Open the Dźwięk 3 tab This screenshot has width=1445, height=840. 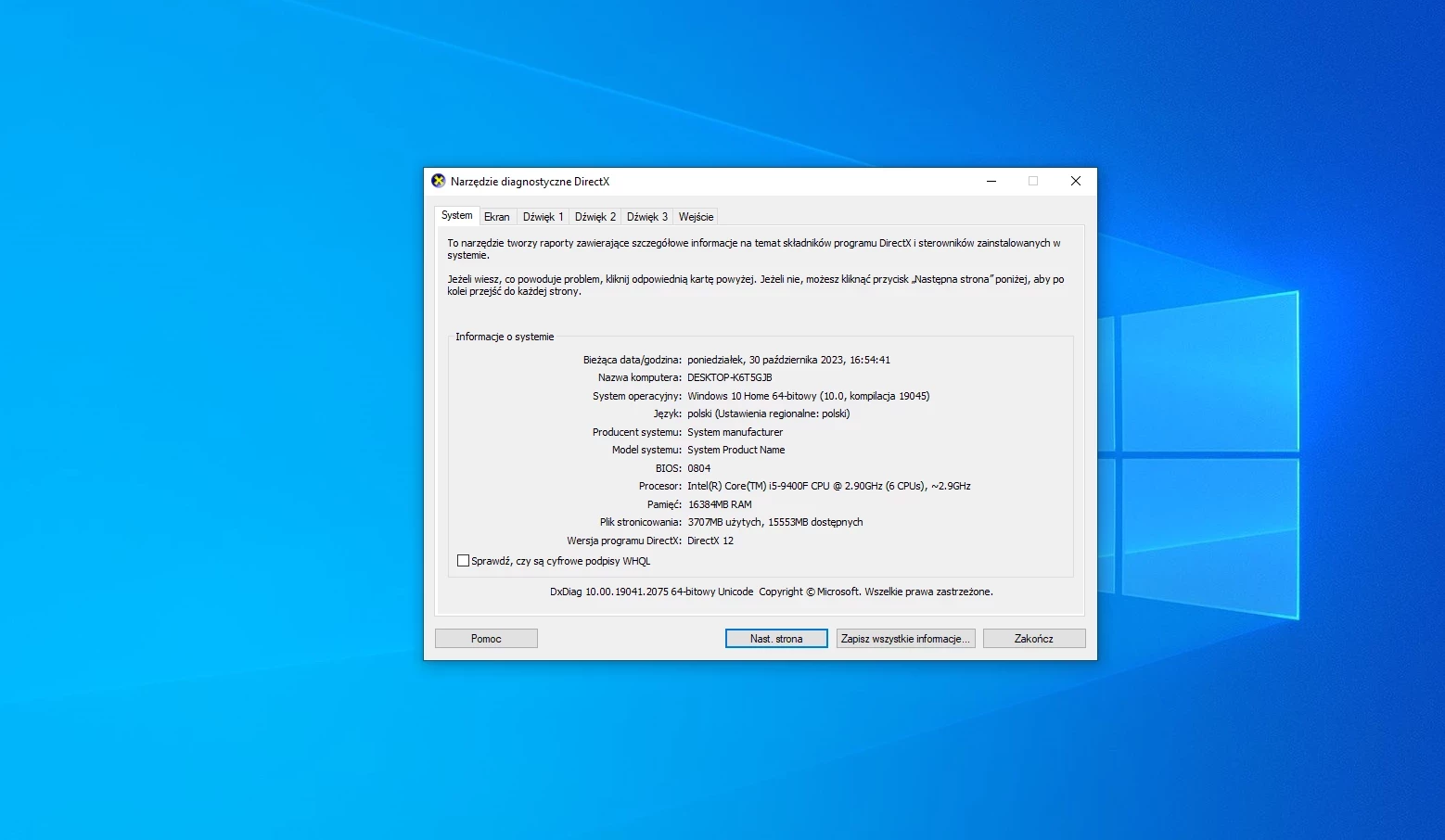(646, 217)
